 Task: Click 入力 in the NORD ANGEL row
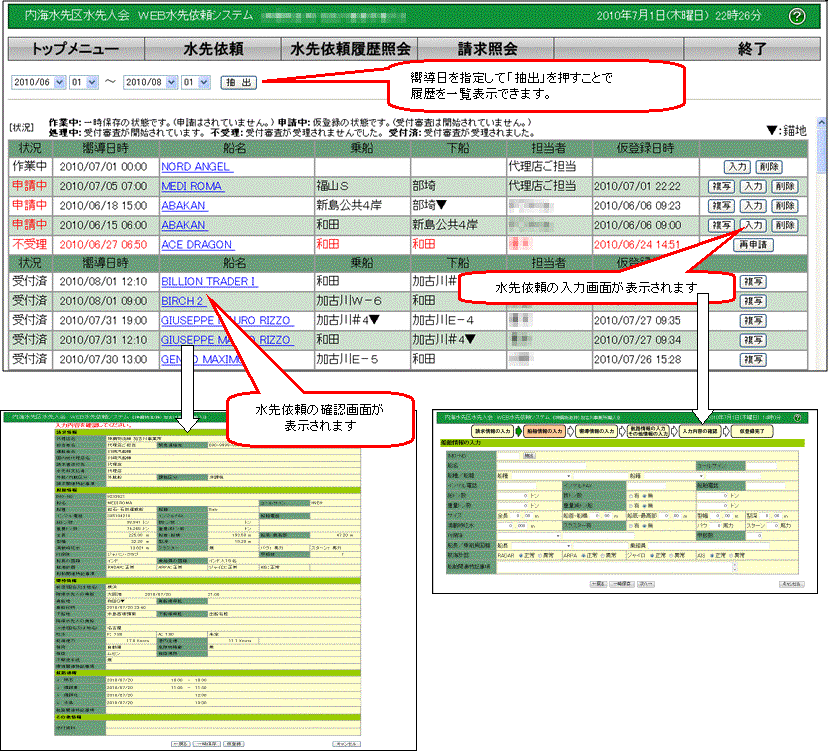pyautogui.click(x=739, y=166)
